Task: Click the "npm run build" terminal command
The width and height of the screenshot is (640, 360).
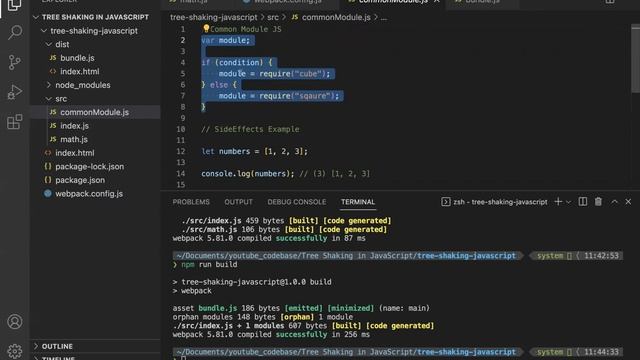Action: [209, 264]
